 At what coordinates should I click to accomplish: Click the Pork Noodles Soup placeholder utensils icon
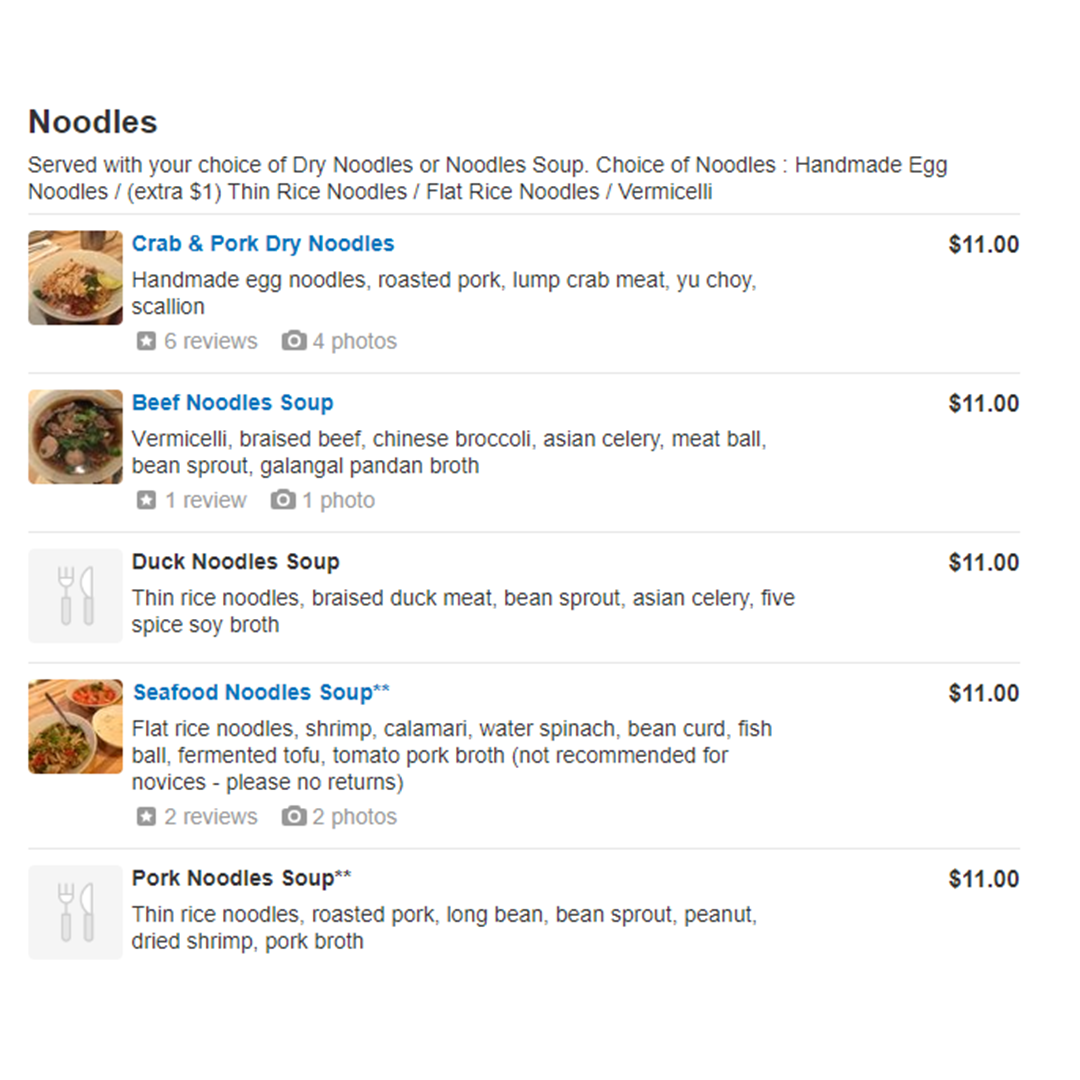click(76, 913)
